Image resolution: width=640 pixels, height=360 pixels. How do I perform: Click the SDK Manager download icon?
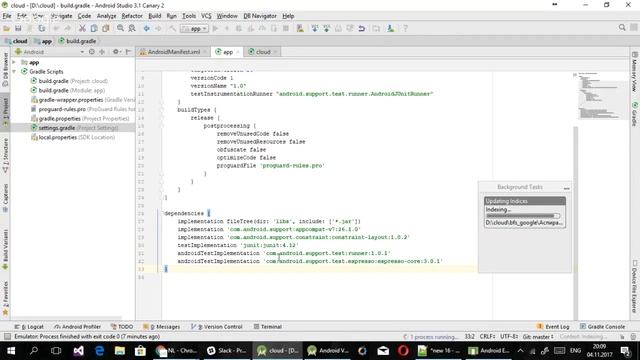391,28
